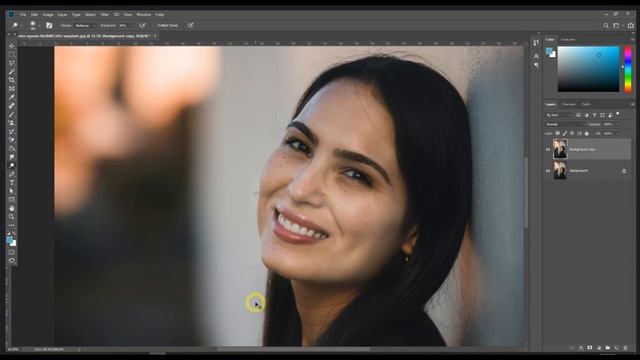The image size is (640, 360).
Task: Select the highlighted Dodge tool
Action: (x=12, y=166)
